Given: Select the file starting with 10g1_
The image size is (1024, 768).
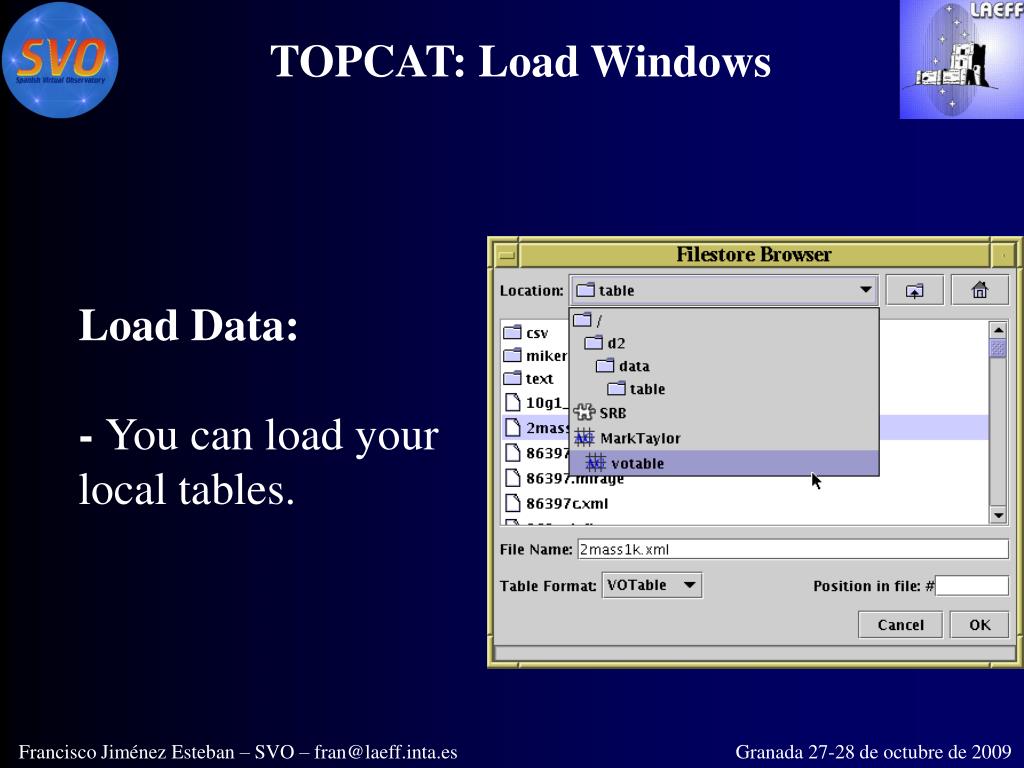Looking at the screenshot, I should pyautogui.click(x=535, y=403).
